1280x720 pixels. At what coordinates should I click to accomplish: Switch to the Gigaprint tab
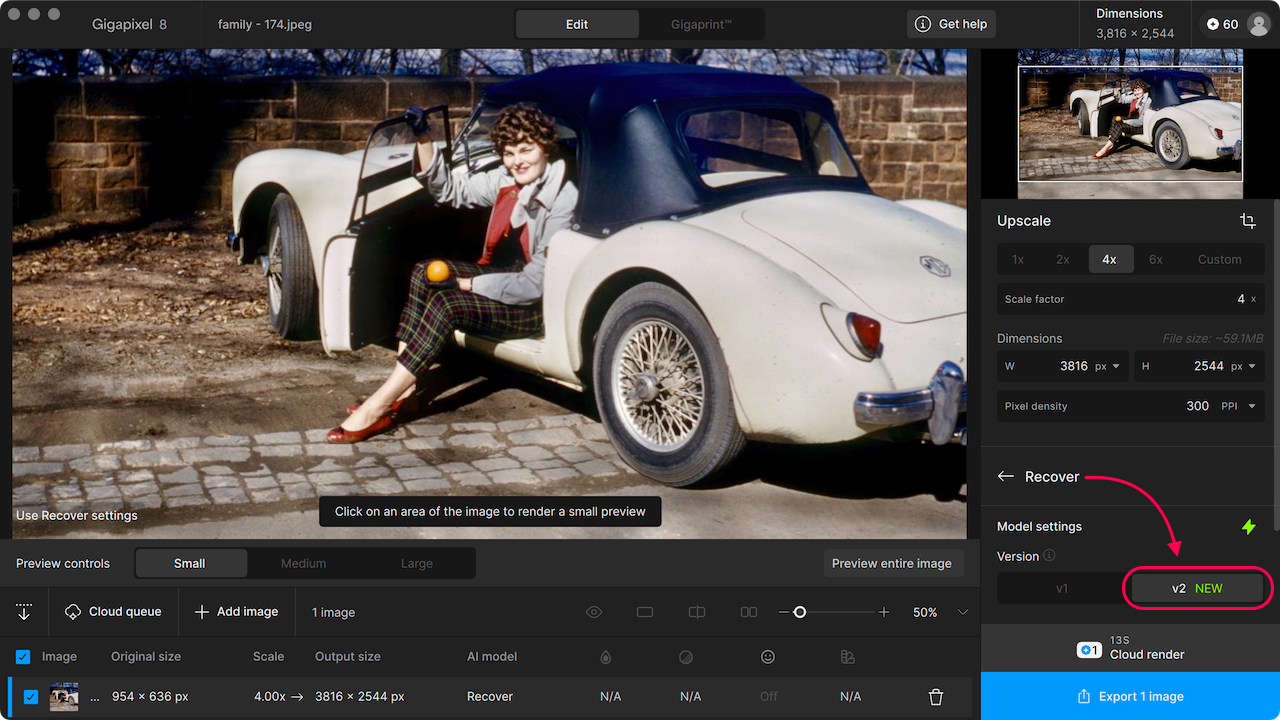[x=702, y=24]
